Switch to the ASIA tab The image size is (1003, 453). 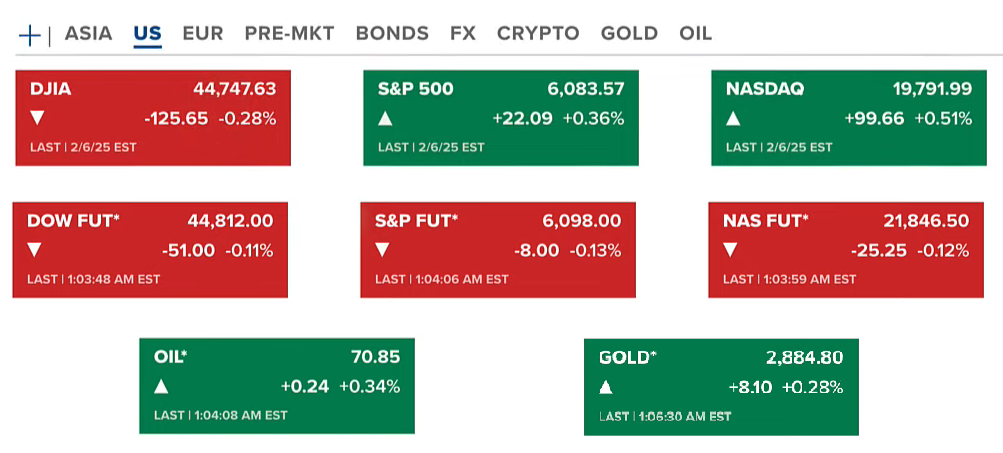88,33
